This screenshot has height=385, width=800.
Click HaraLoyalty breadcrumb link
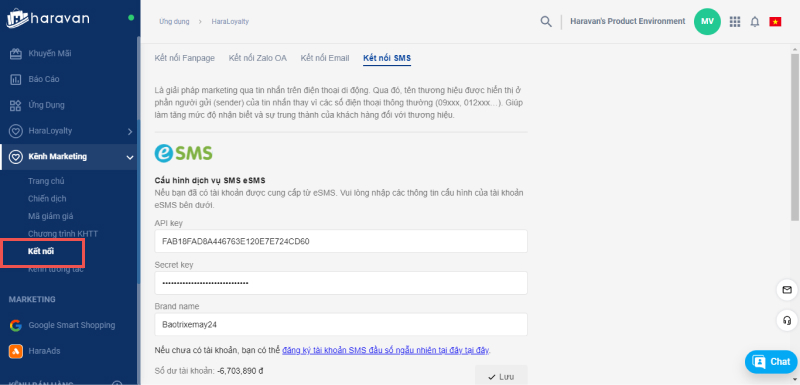[x=230, y=22]
